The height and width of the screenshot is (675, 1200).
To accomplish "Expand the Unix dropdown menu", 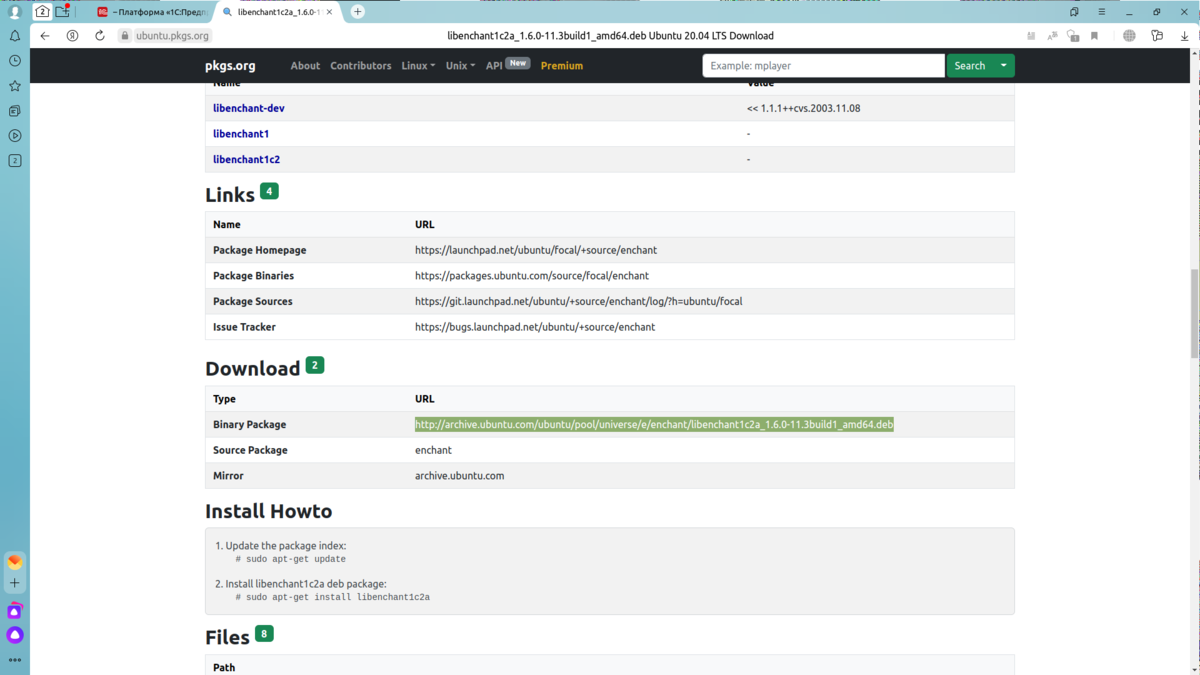I will coord(460,66).
